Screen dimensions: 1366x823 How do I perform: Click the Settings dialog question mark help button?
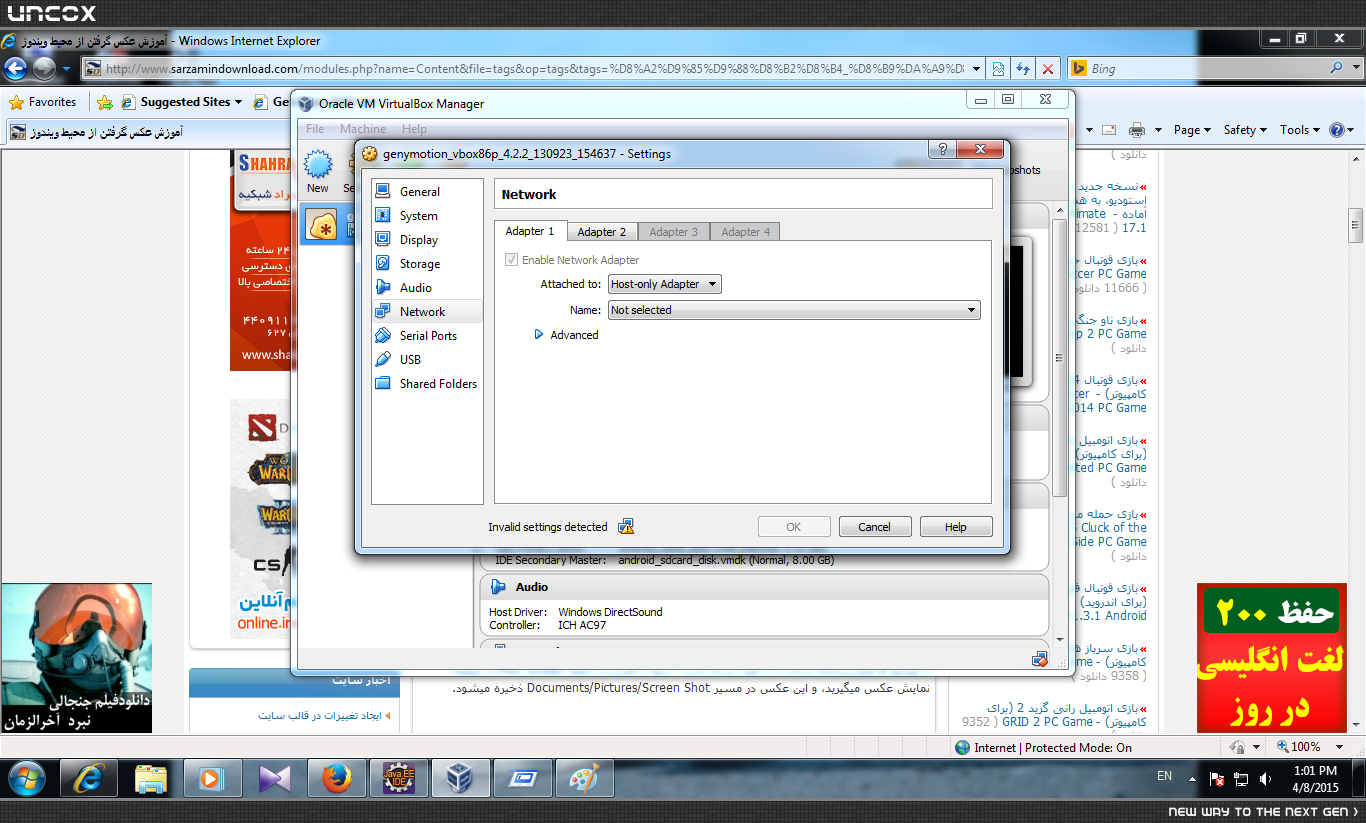(941, 149)
